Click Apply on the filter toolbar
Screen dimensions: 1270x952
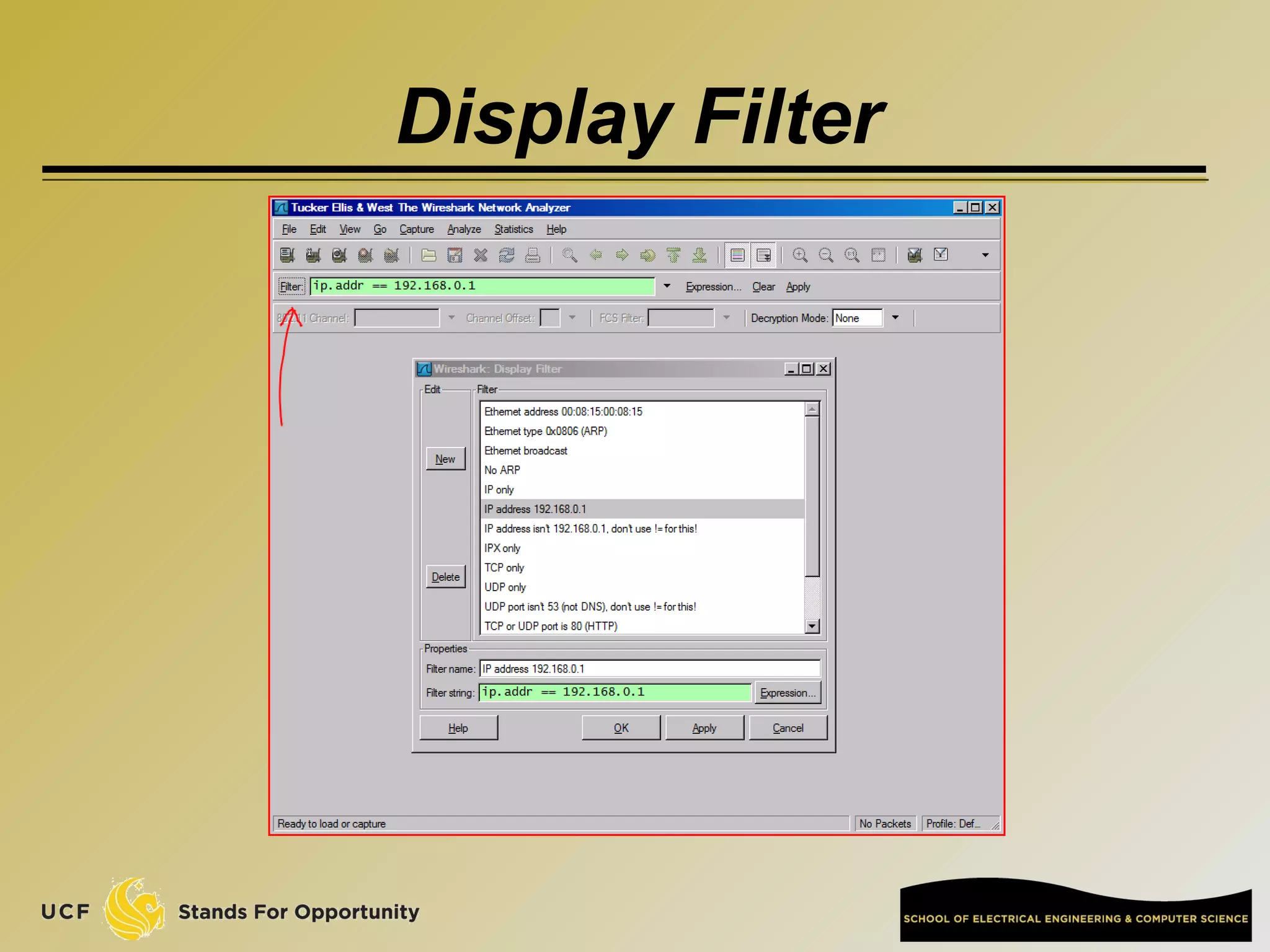tap(798, 286)
